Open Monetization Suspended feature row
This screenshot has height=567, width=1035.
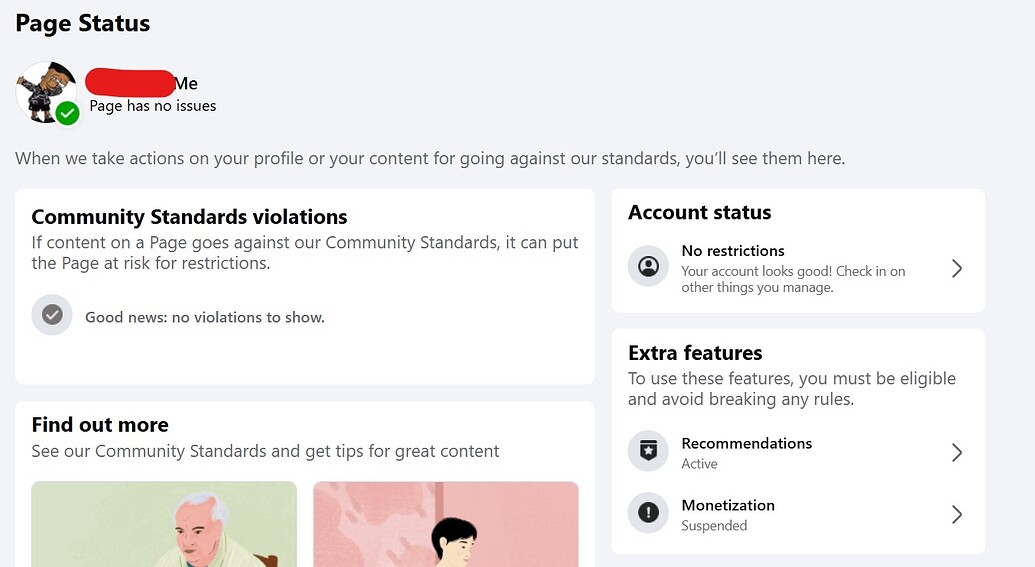(x=798, y=514)
